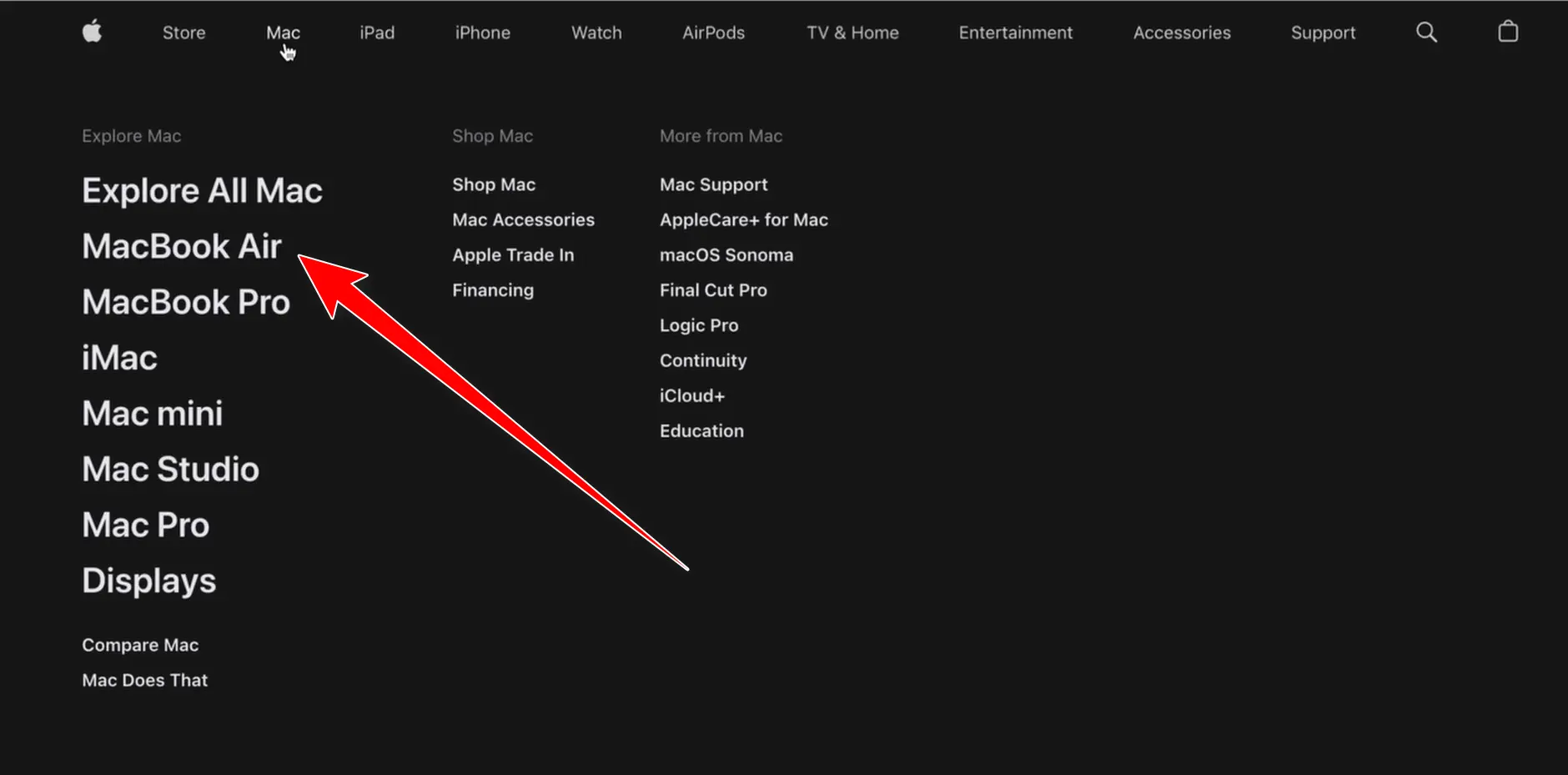Select iPad in the navigation bar

coord(377,33)
